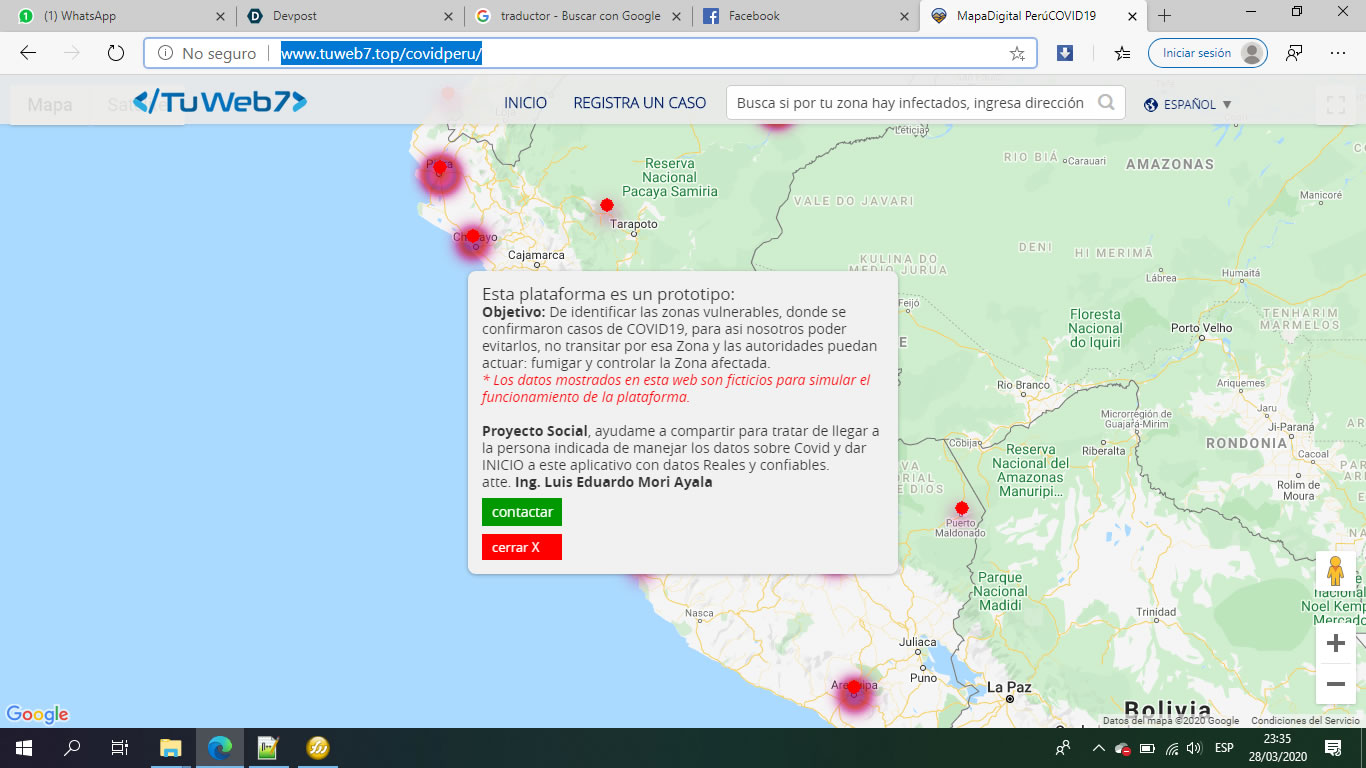Go to INICIO menu item

pyautogui.click(x=525, y=103)
